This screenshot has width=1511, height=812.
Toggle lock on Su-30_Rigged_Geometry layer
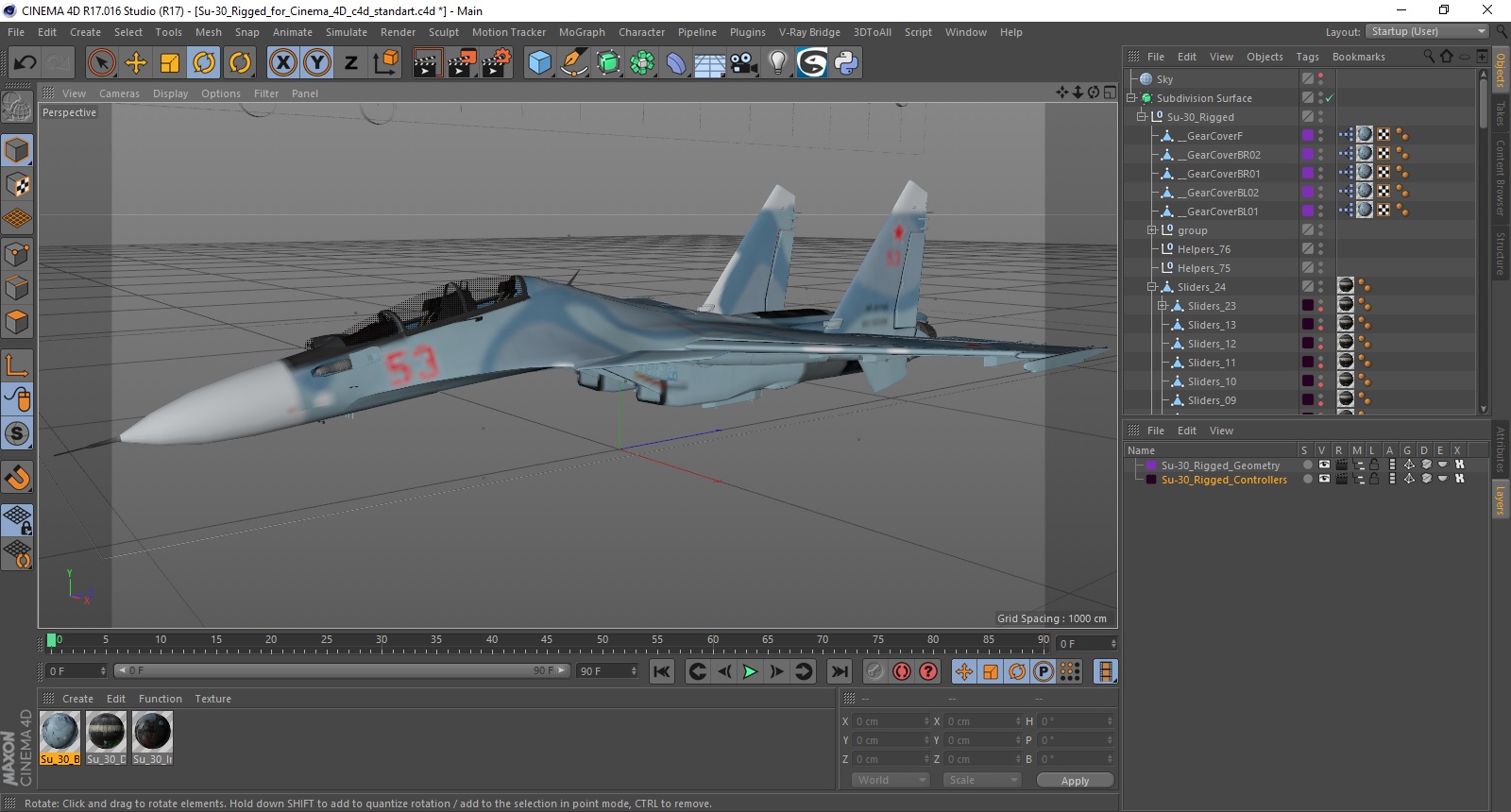pyautogui.click(x=1375, y=465)
